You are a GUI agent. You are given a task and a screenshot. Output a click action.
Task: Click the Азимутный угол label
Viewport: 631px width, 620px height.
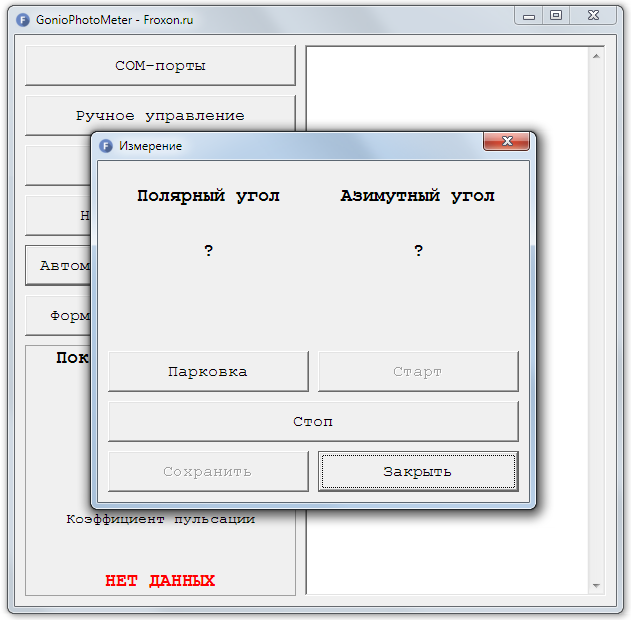(x=418, y=196)
